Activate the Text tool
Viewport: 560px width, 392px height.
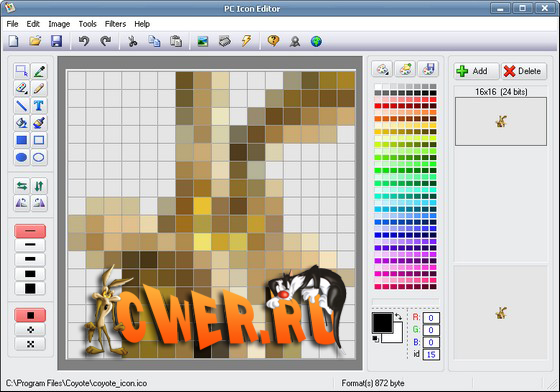click(x=39, y=106)
